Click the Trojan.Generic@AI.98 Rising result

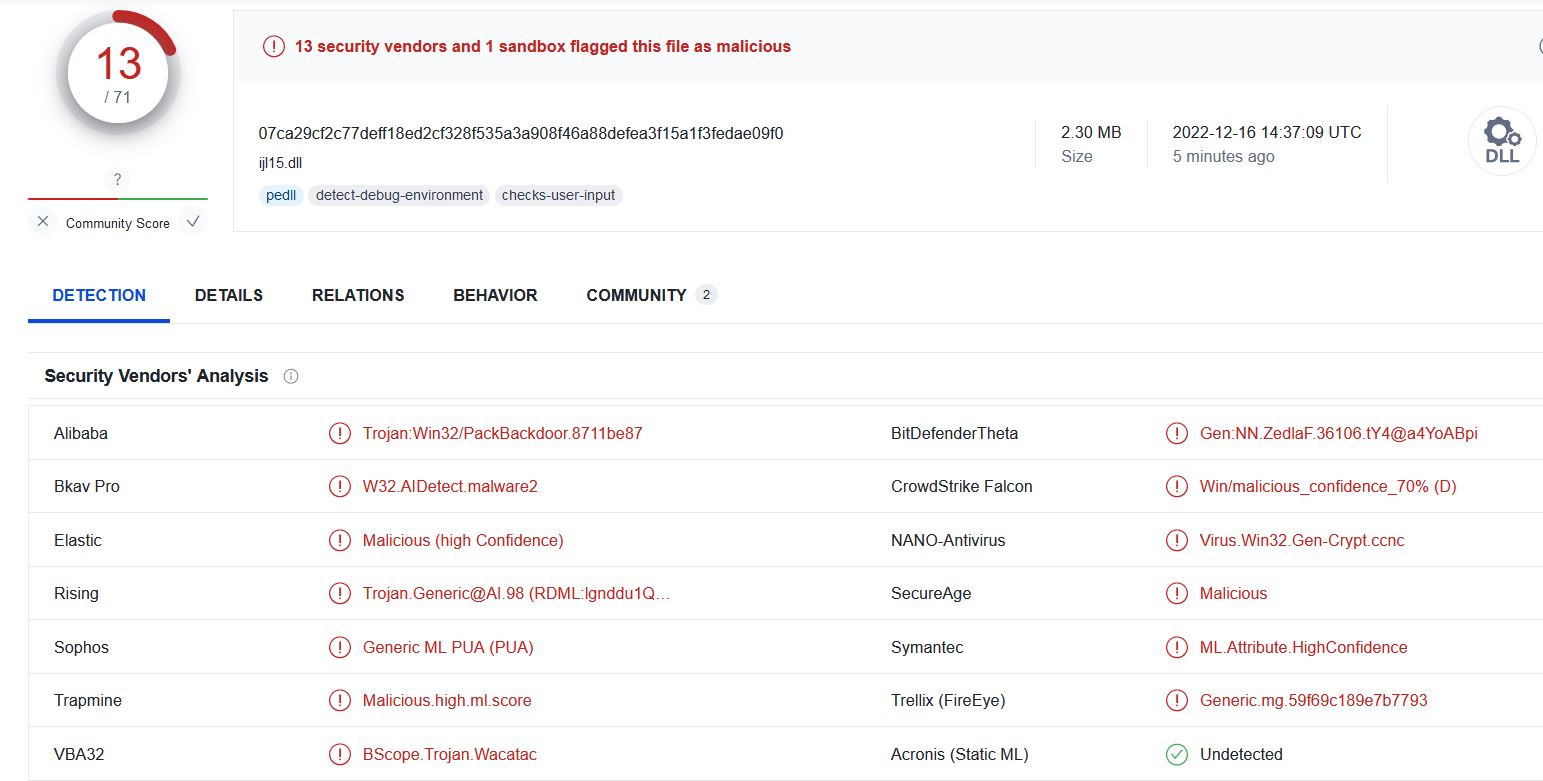[516, 594]
